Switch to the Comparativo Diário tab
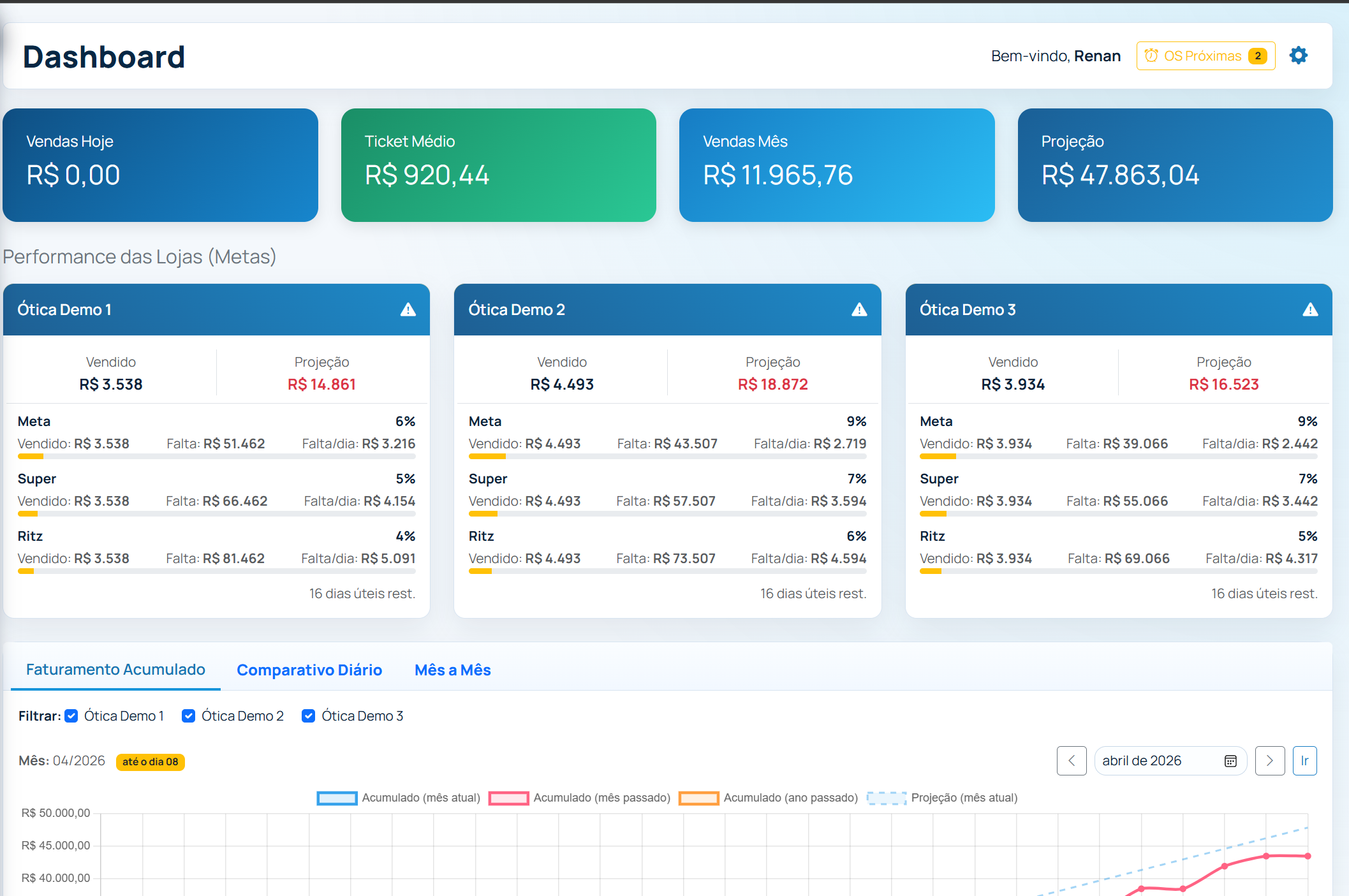The height and width of the screenshot is (896, 1349). [x=309, y=670]
